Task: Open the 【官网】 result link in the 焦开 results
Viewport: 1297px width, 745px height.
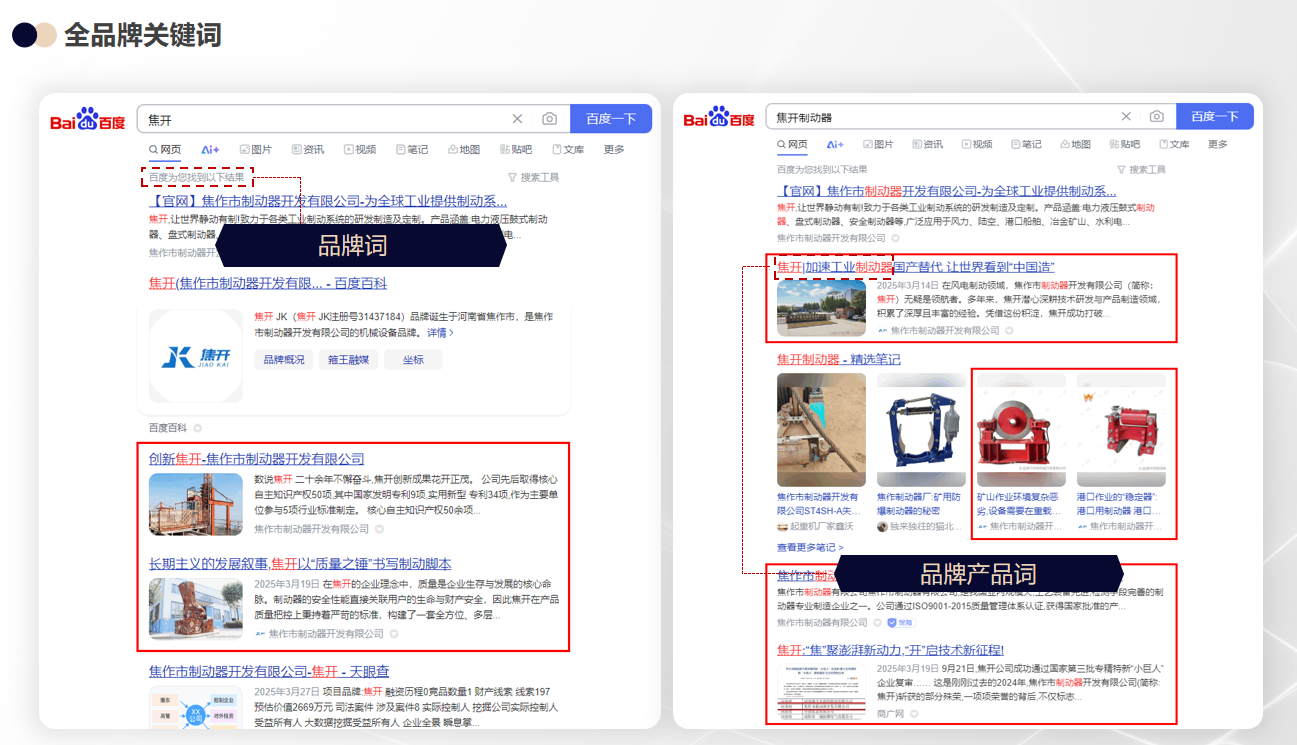Action: click(328, 200)
